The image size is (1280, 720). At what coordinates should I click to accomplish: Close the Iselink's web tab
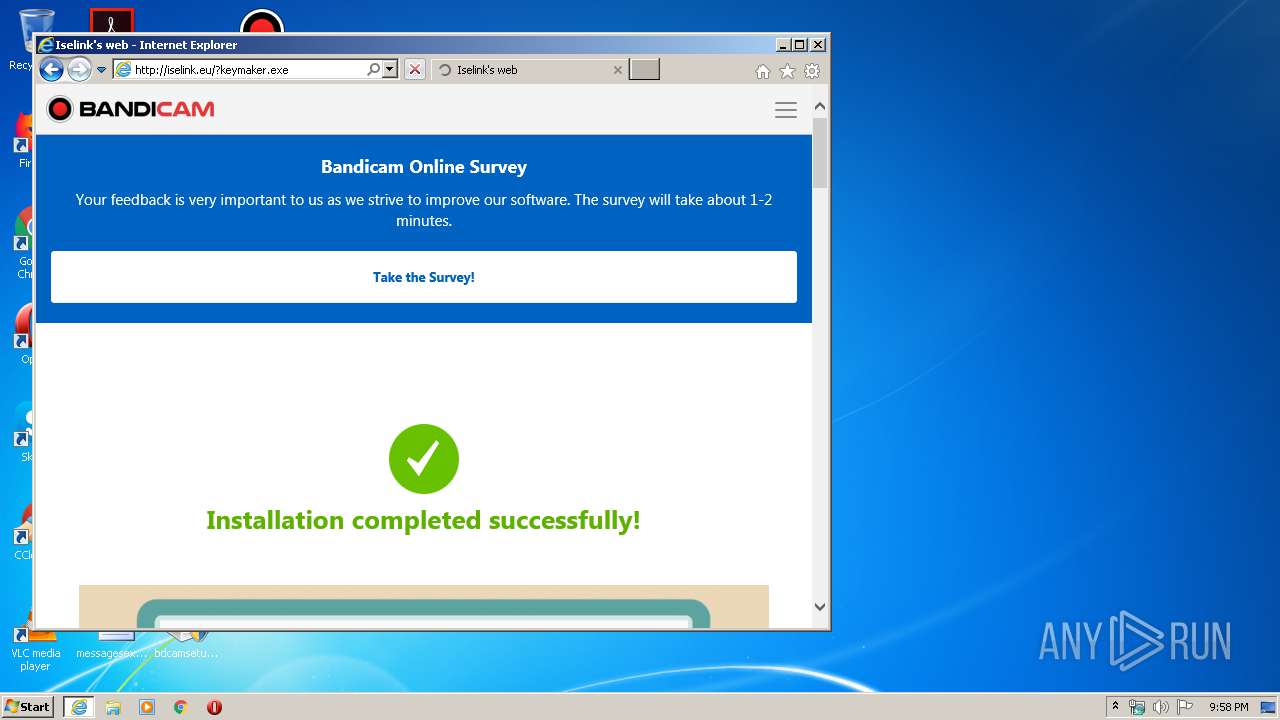click(617, 70)
